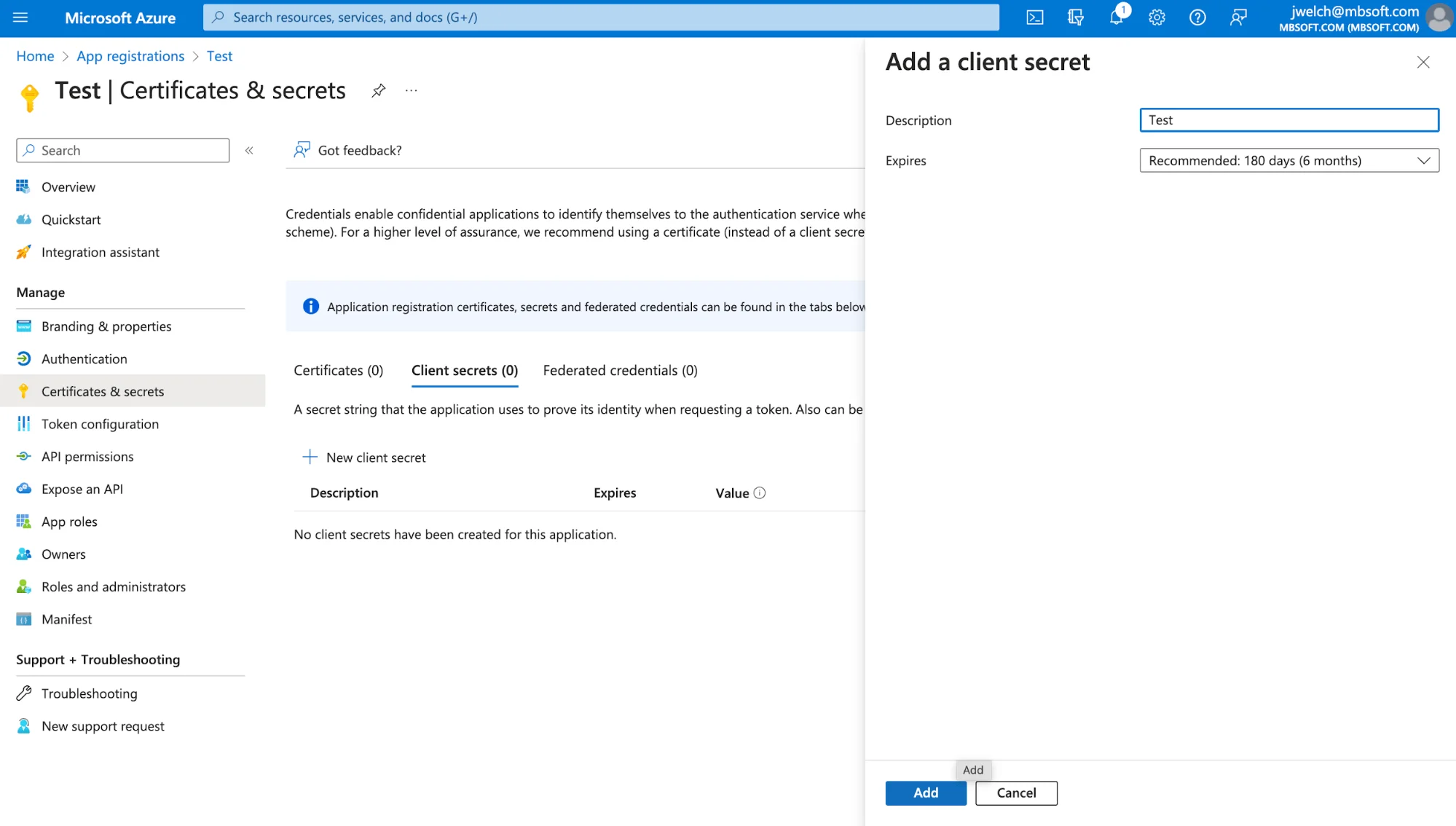Switch to the Federated credentials tab
Screen dimensions: 1456x826
tap(620, 370)
